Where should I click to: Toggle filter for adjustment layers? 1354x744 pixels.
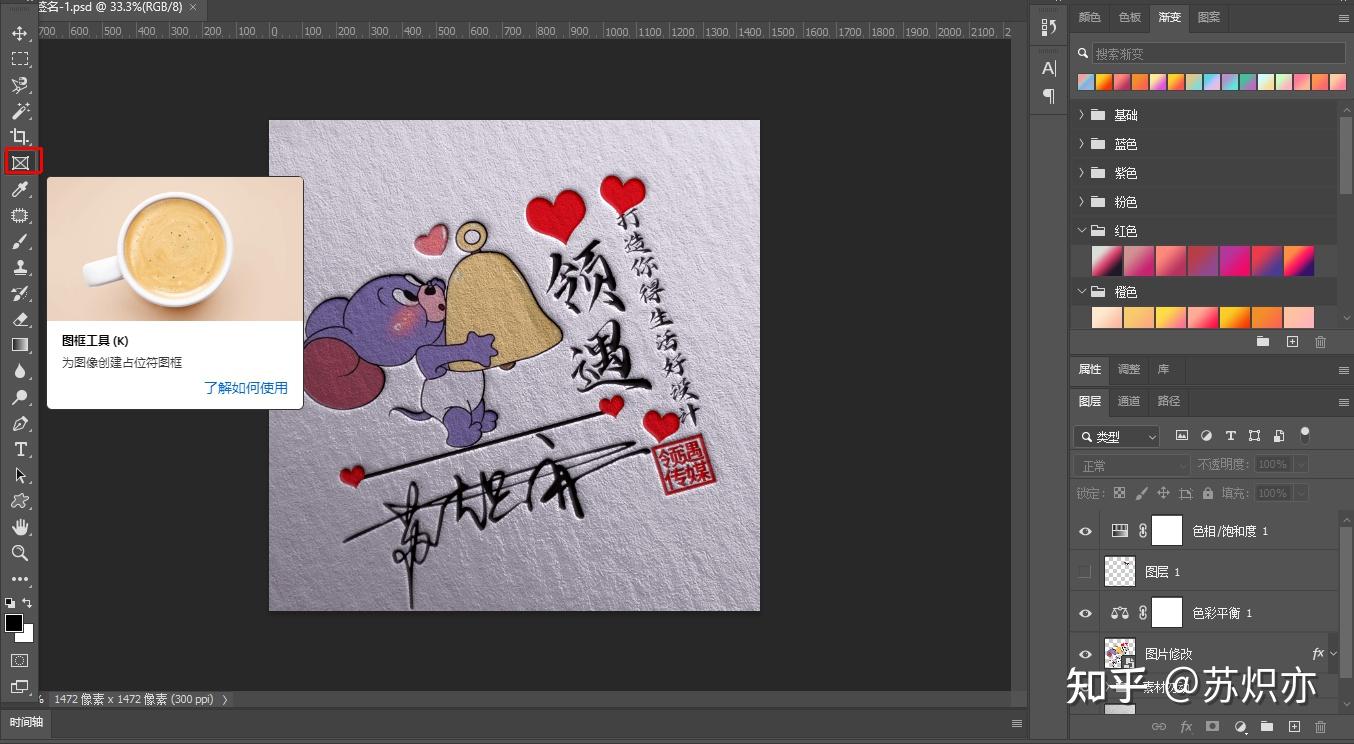pyautogui.click(x=1206, y=436)
